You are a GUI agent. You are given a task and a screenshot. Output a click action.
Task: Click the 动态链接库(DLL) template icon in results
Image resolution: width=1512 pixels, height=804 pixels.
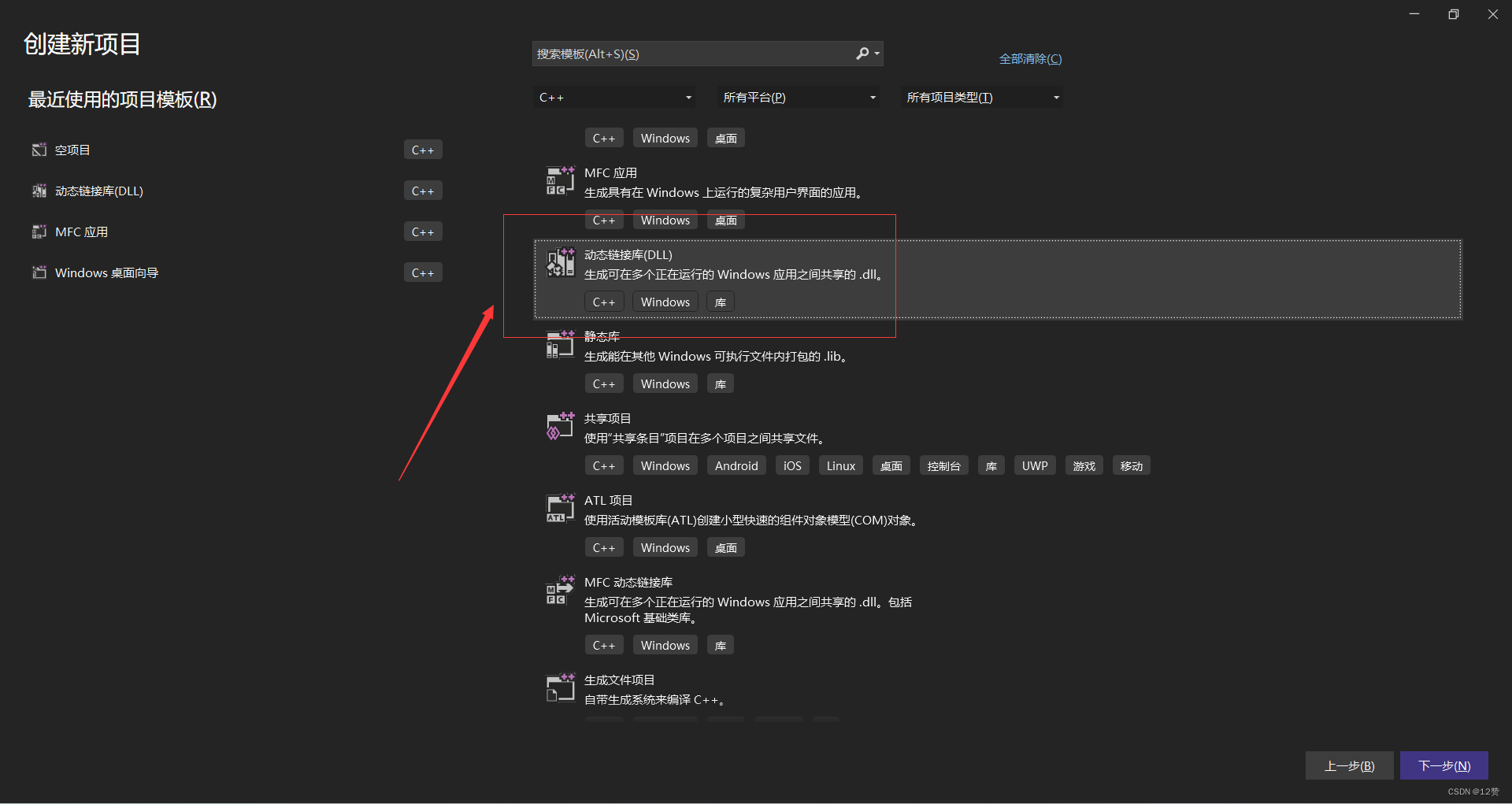tap(561, 263)
